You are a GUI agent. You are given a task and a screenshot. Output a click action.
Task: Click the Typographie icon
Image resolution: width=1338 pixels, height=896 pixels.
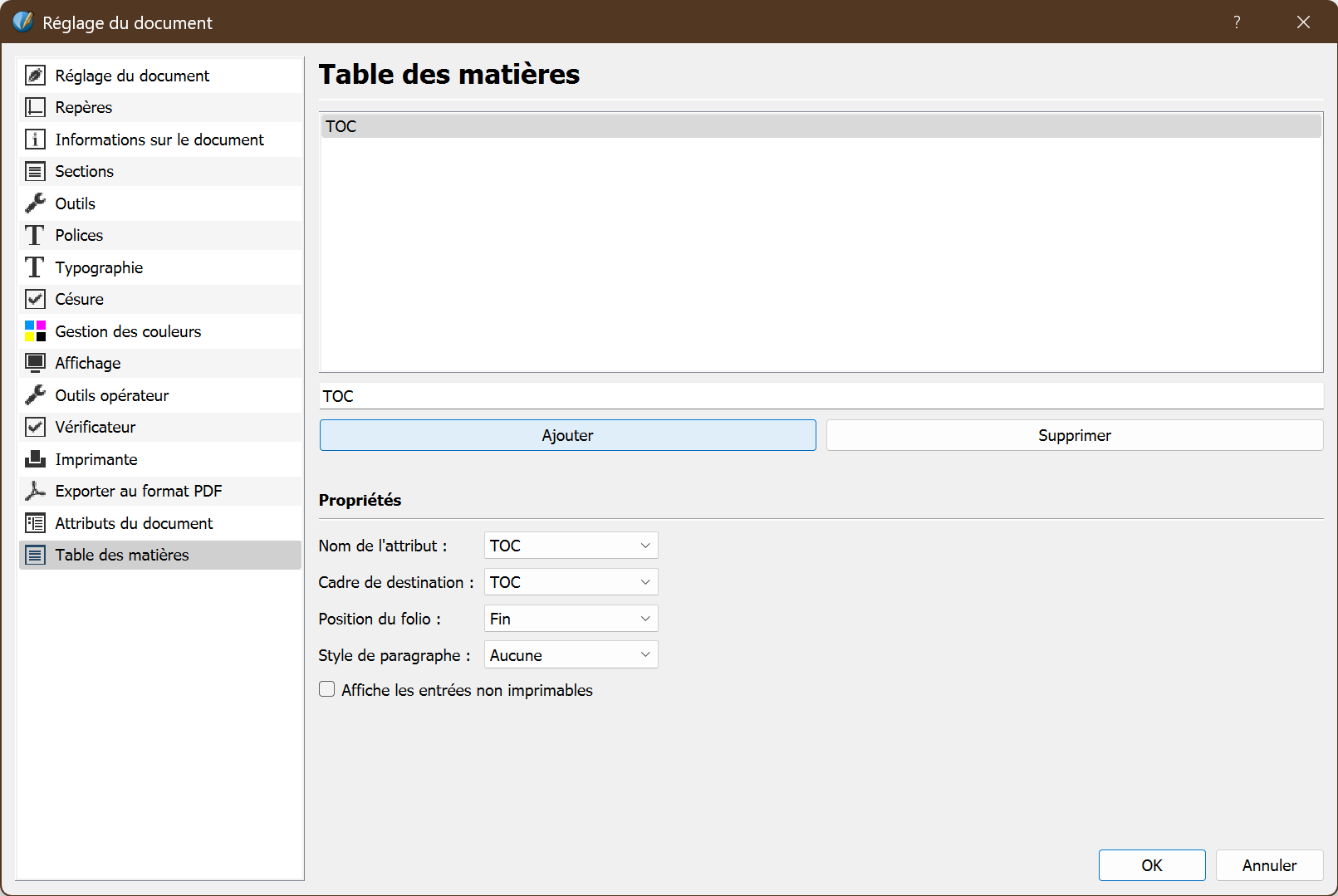point(35,267)
